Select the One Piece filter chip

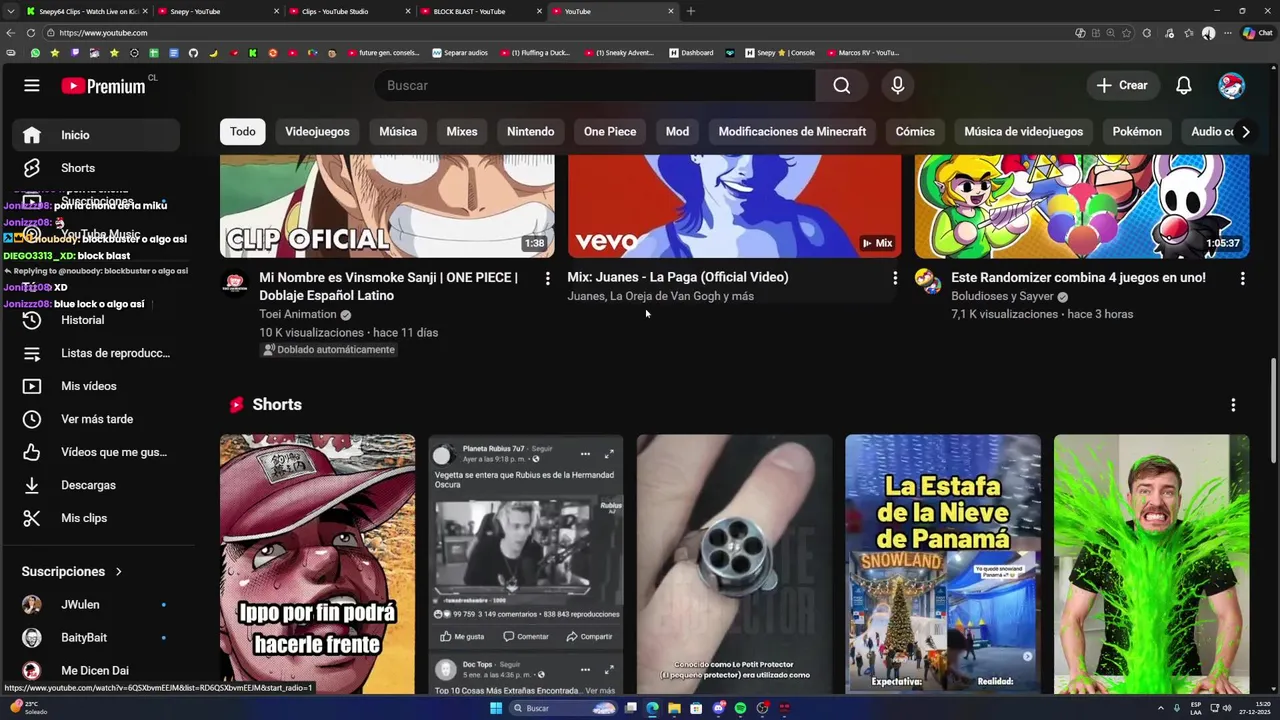coord(610,132)
